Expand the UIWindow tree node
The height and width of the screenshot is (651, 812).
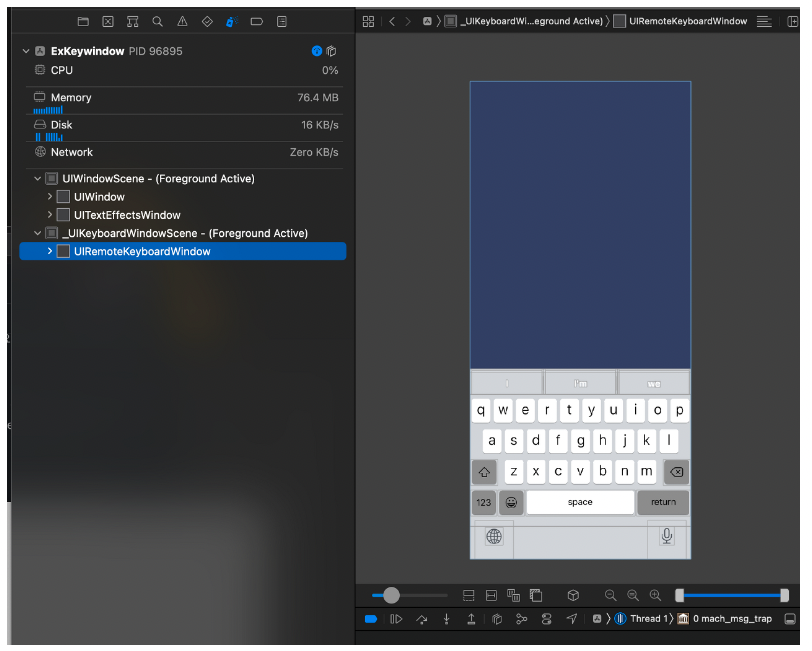(x=50, y=196)
